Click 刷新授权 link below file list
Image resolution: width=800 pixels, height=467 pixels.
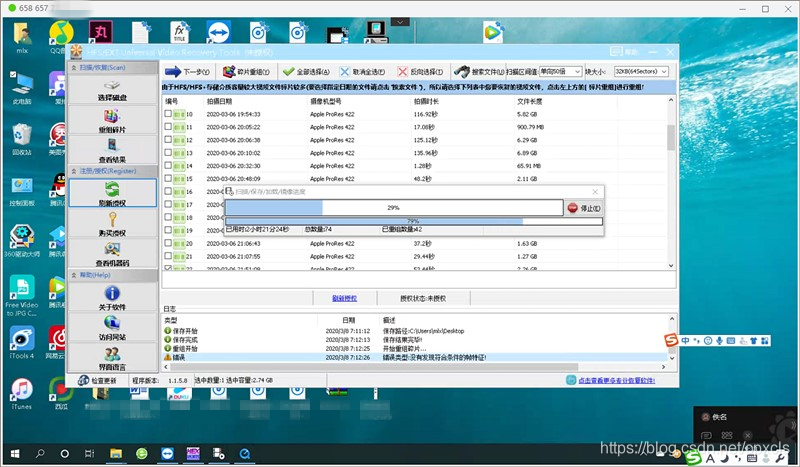(345, 298)
